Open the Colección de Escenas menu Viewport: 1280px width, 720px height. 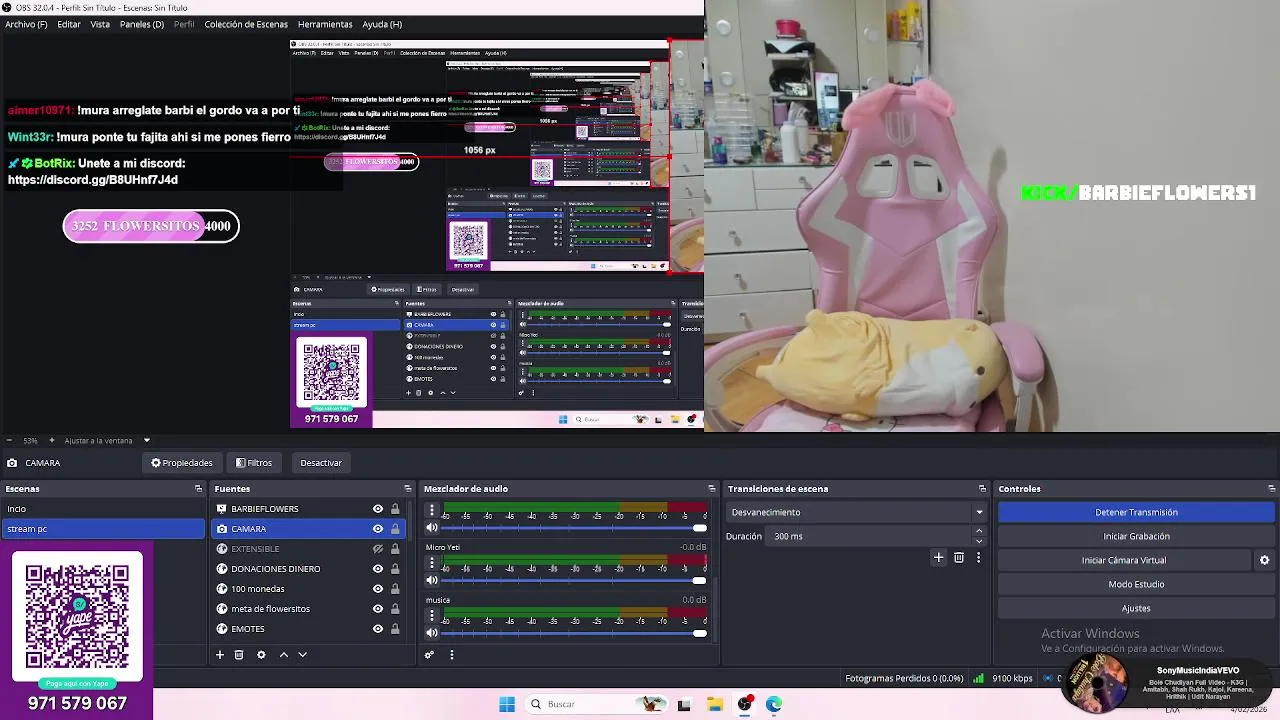(x=246, y=24)
